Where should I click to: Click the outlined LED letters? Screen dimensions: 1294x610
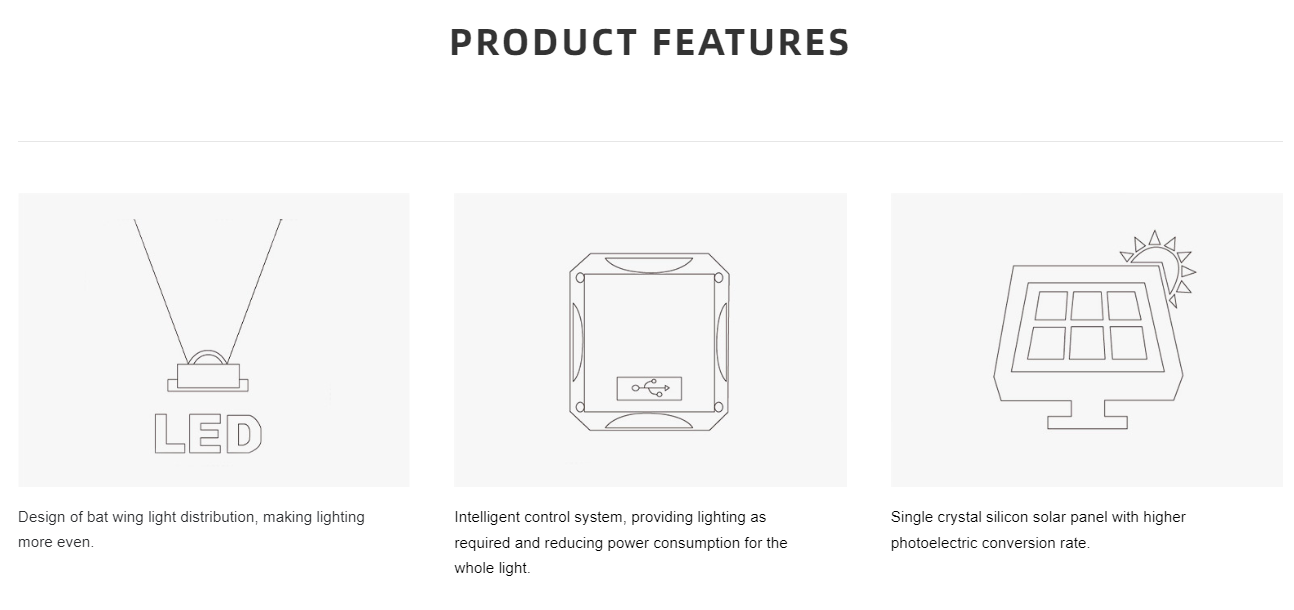pyautogui.click(x=208, y=435)
